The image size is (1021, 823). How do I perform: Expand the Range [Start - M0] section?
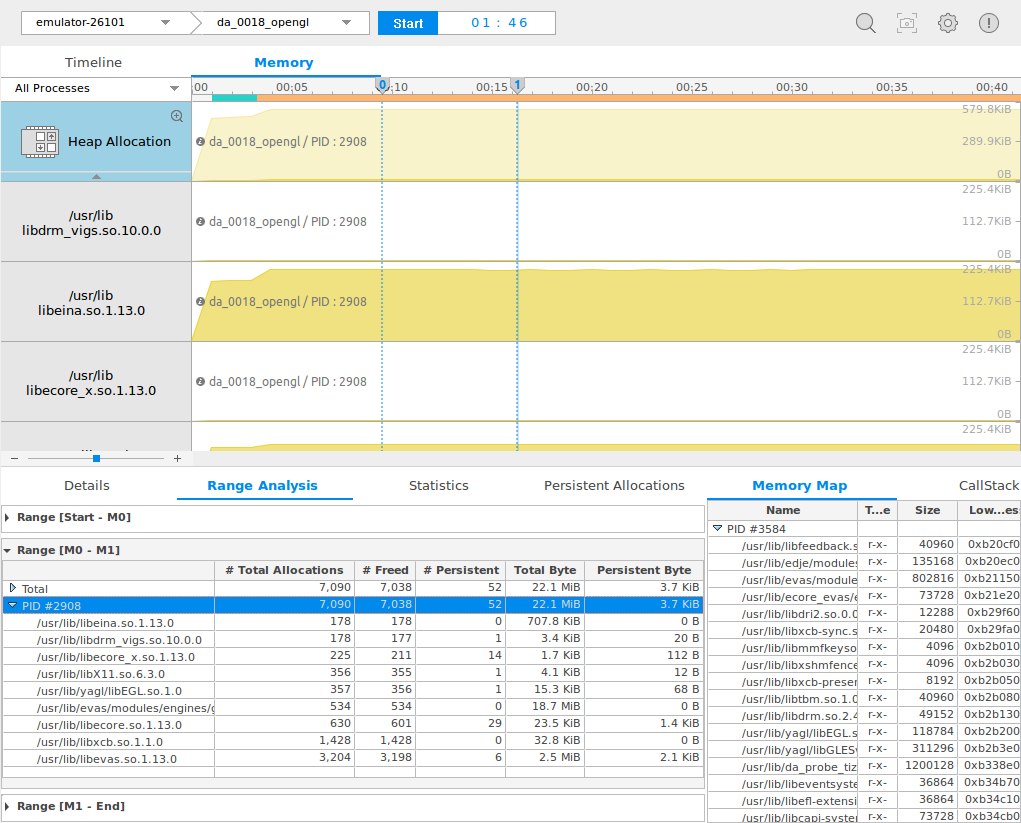[x=8, y=518]
